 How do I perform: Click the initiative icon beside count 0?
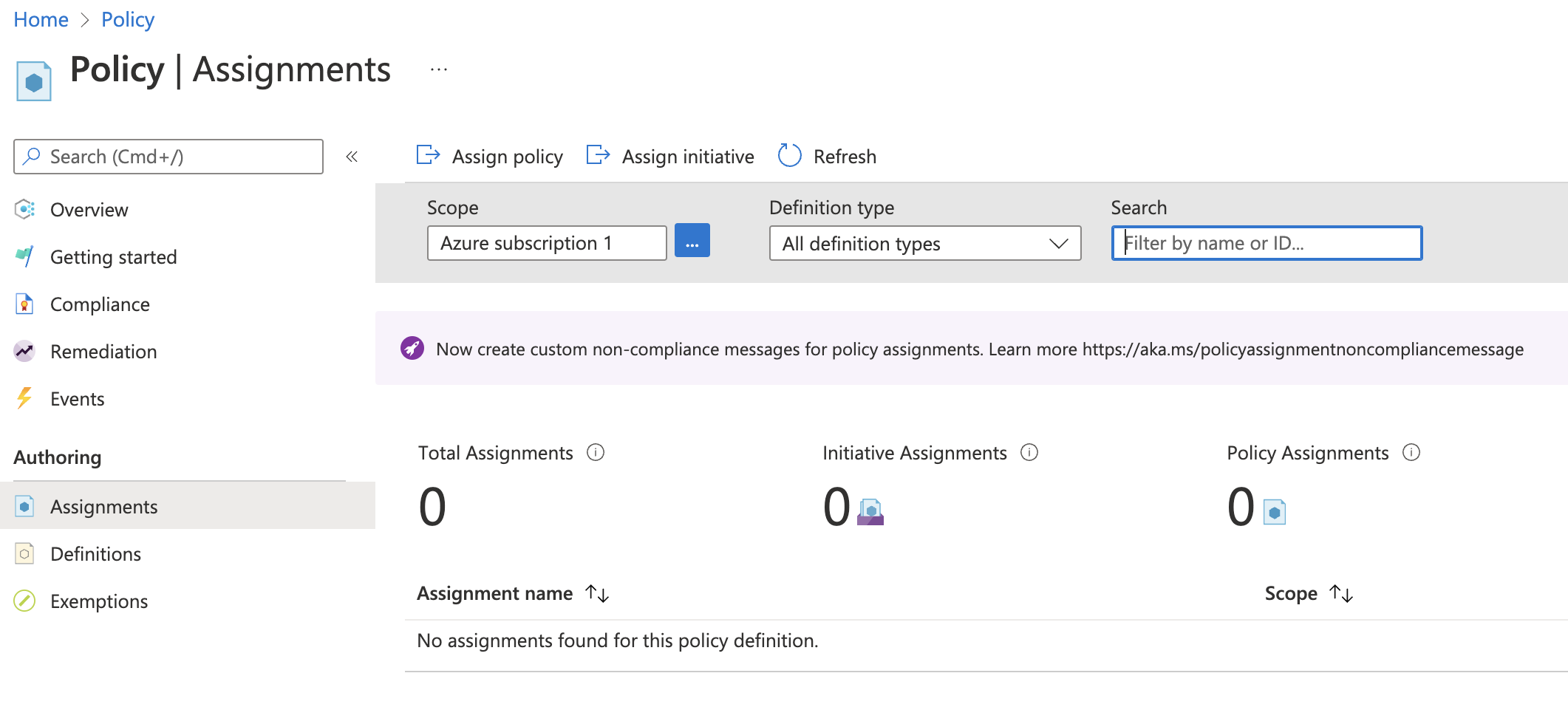tap(870, 511)
